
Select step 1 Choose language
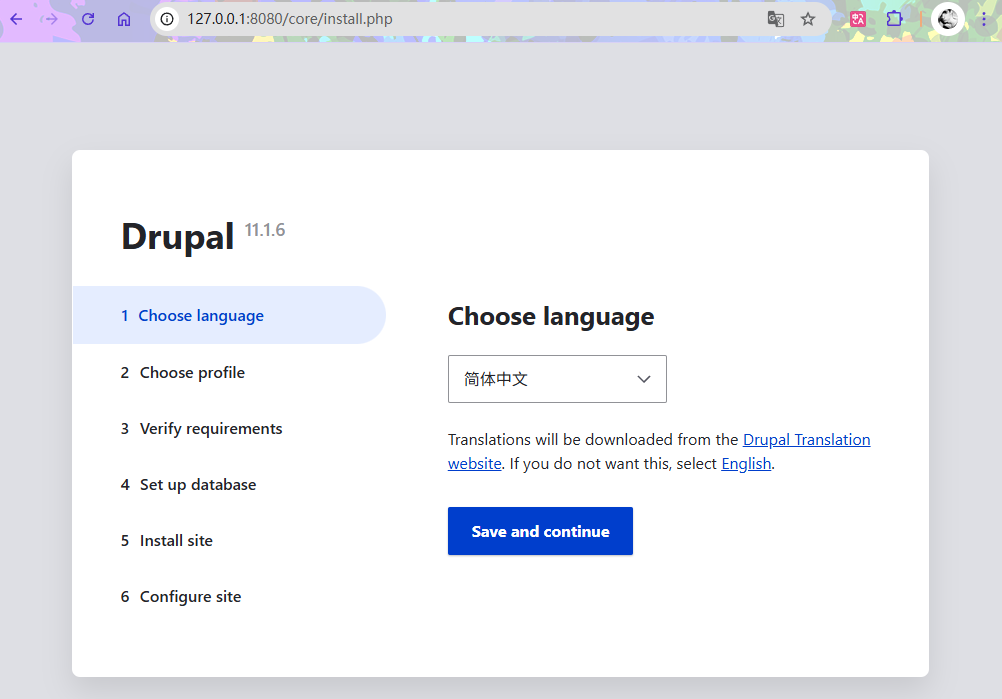pyautogui.click(x=229, y=315)
